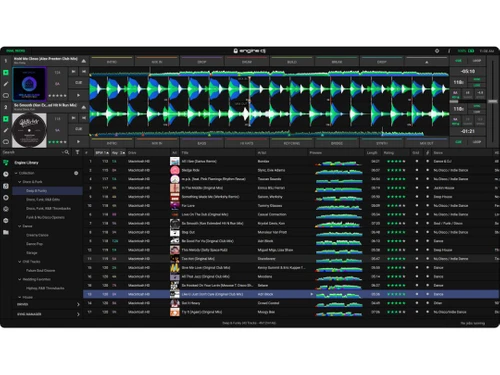Expand the DRIVES section
The width and height of the screenshot is (500, 375).
pos(48,304)
